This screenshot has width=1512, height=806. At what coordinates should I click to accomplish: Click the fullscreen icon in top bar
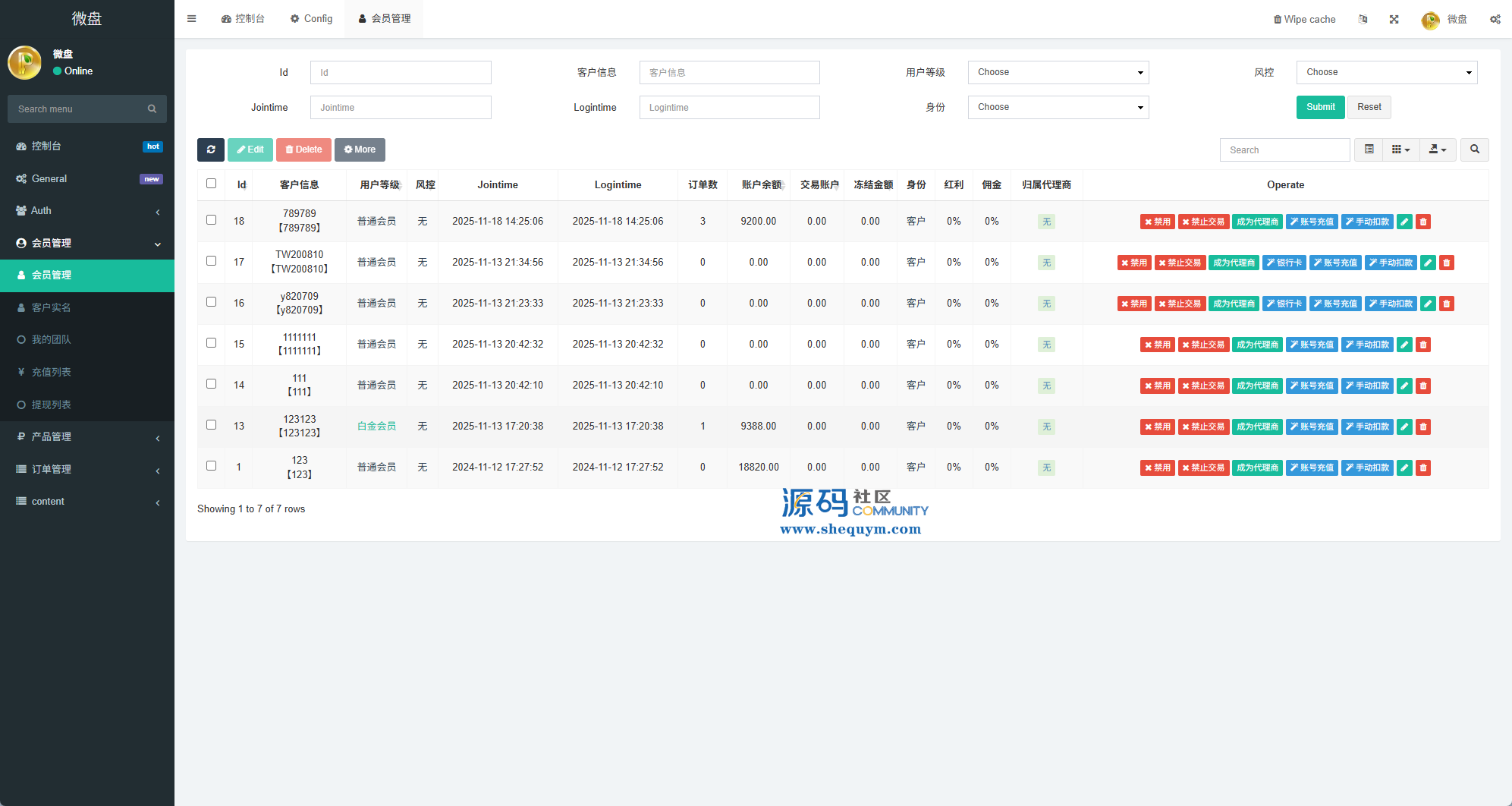[1394, 20]
